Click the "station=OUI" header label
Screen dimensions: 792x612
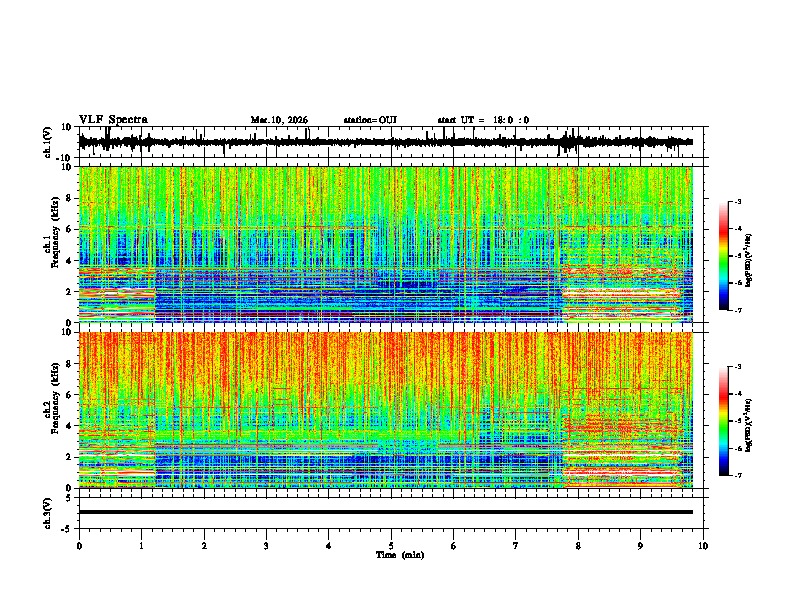click(370, 120)
